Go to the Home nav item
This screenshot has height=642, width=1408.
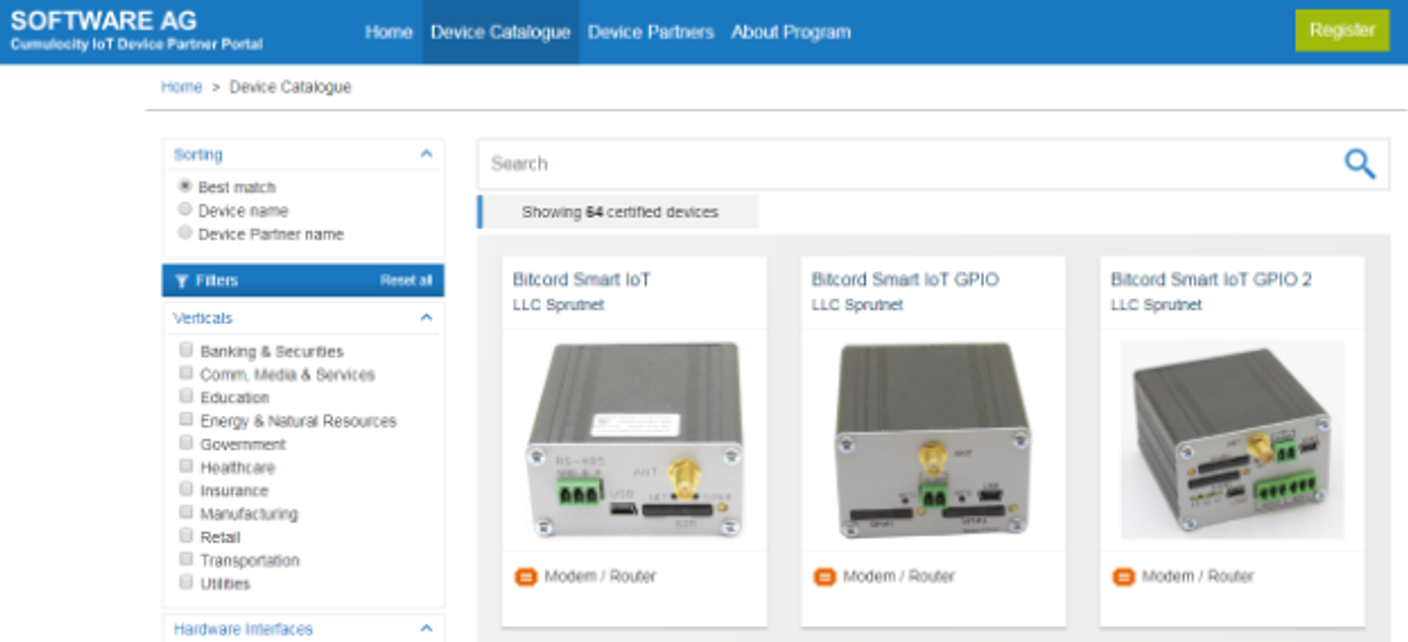click(389, 32)
